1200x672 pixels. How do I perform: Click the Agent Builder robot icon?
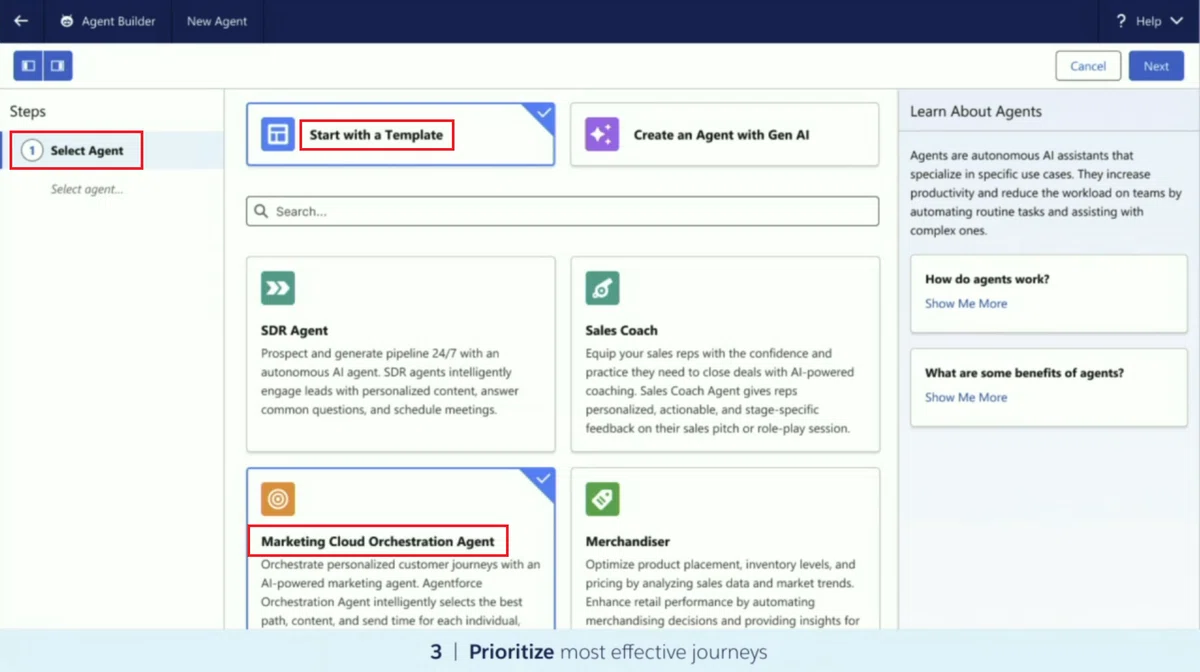click(x=67, y=21)
